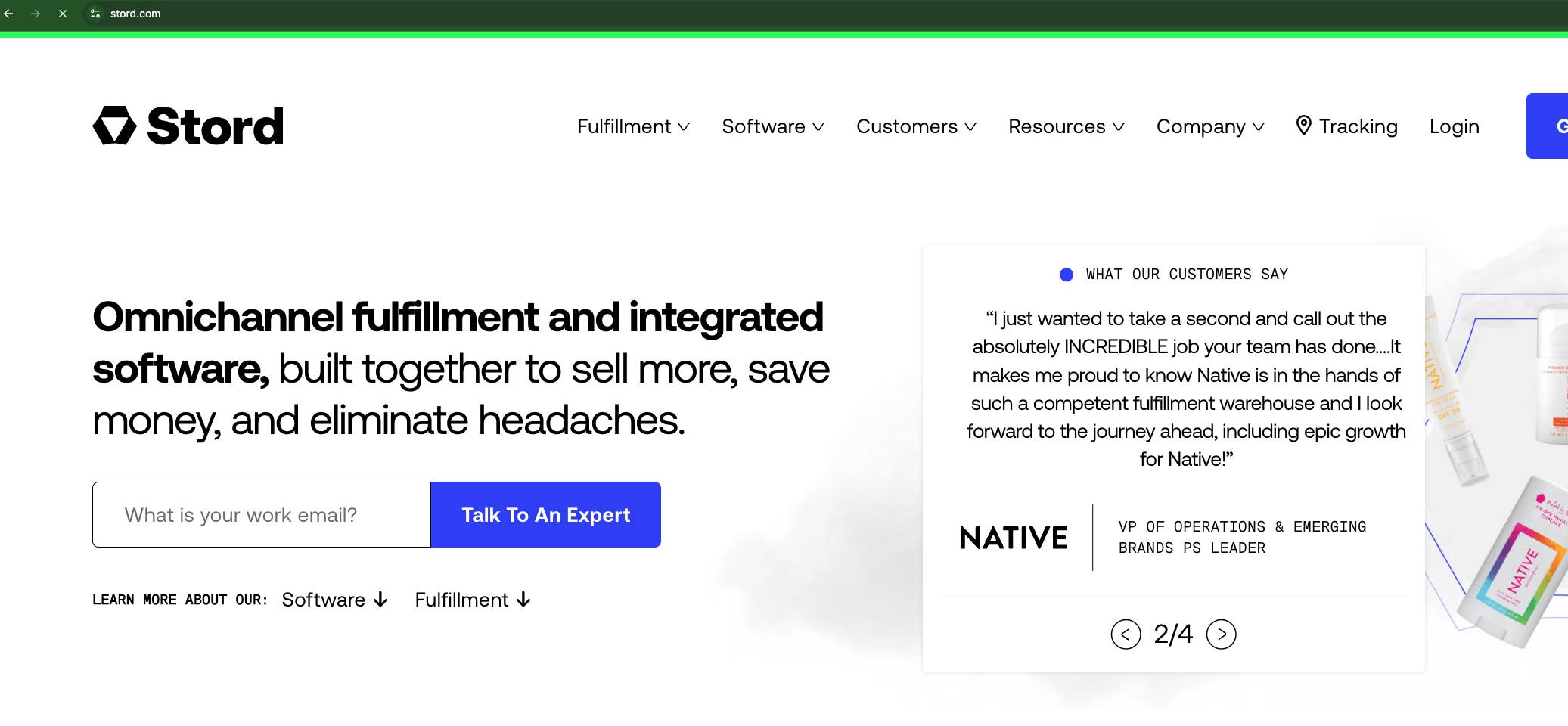This screenshot has width=1568, height=726.
Task: Open the Login link
Action: pyautogui.click(x=1454, y=126)
